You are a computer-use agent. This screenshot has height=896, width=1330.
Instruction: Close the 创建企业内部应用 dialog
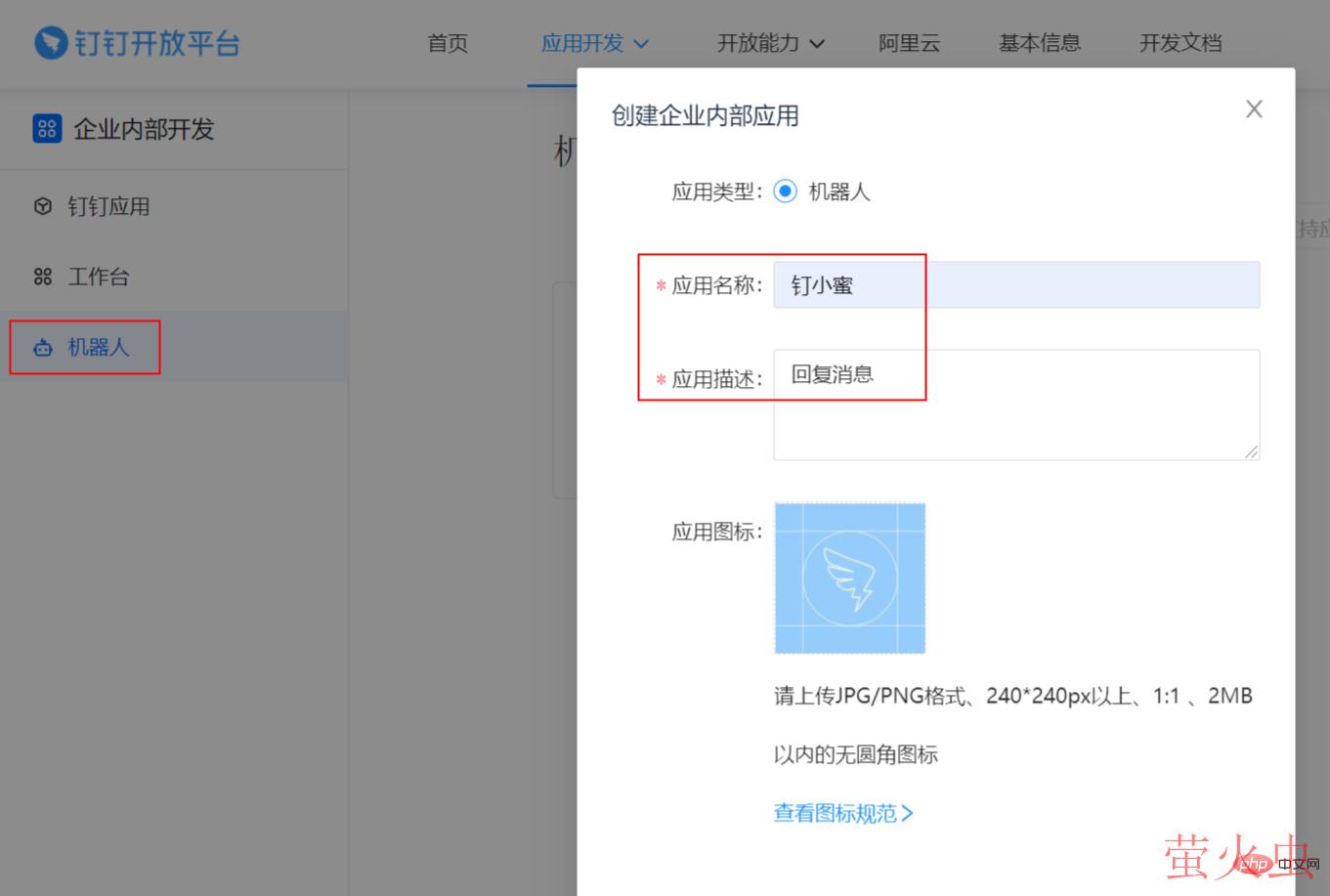[1254, 109]
